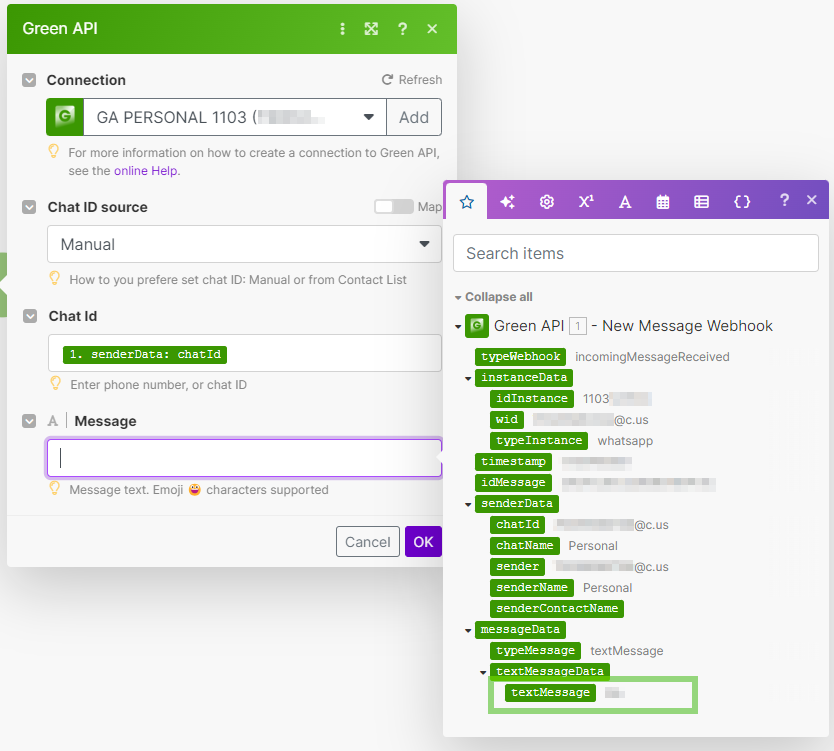Open Green API module help icon
The image size is (834, 751).
[x=402, y=29]
